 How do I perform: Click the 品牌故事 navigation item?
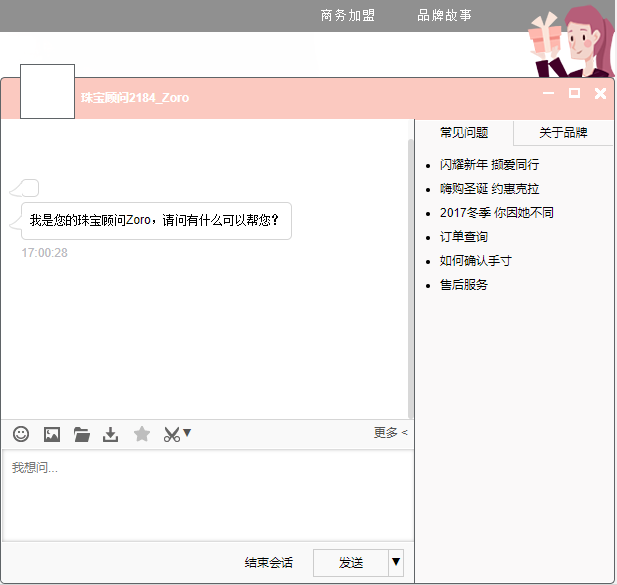tap(445, 15)
